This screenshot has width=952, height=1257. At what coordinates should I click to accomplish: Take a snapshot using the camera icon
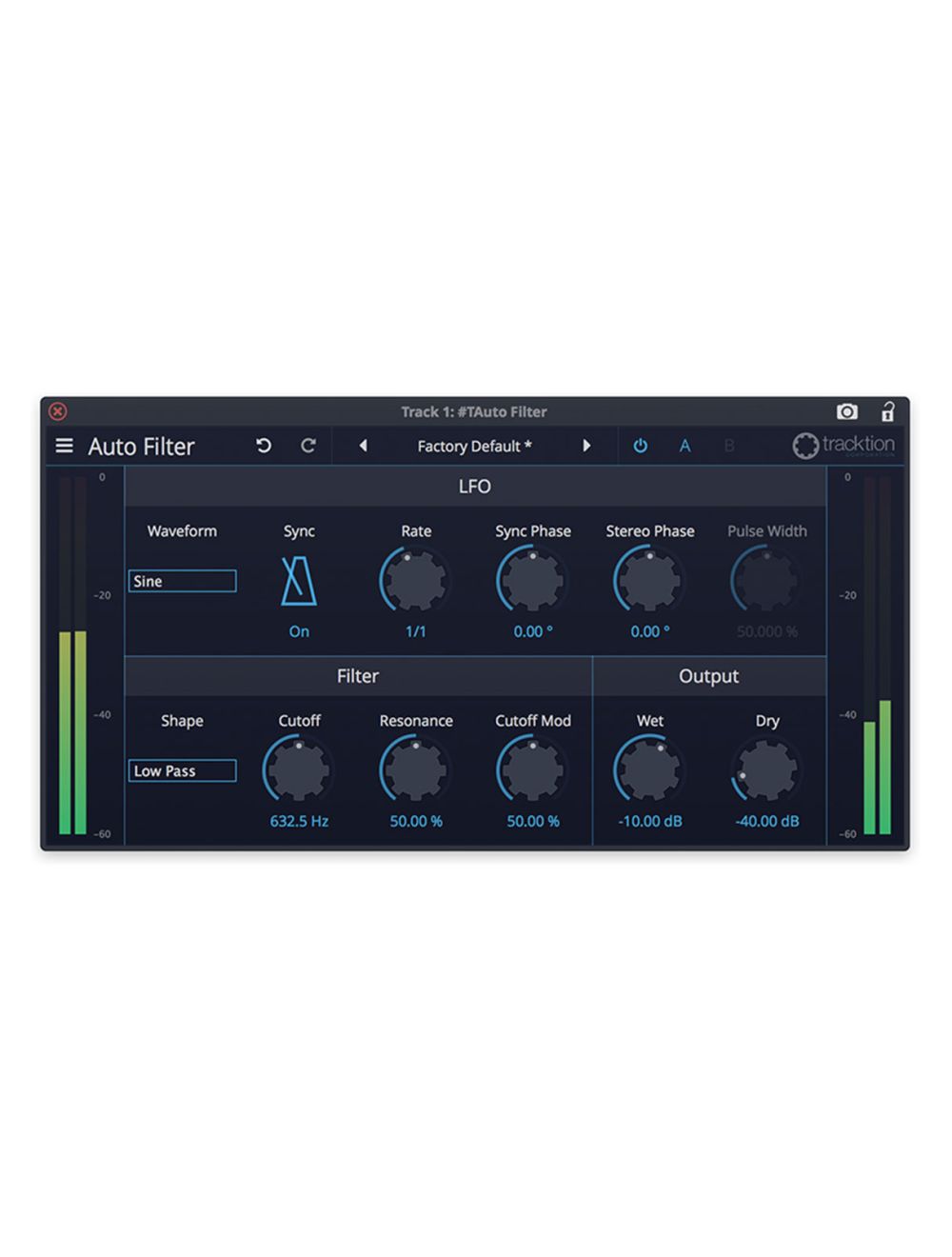(845, 411)
